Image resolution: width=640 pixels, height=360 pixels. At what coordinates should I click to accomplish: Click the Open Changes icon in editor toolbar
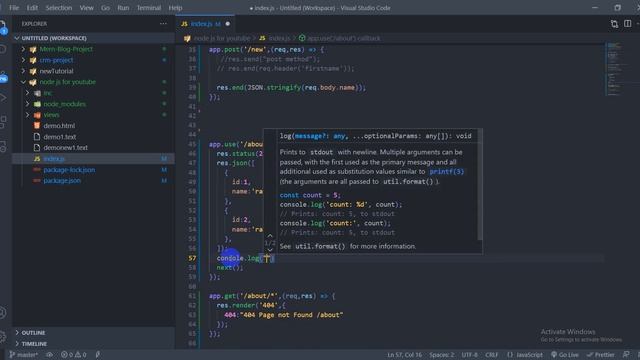pos(614,24)
